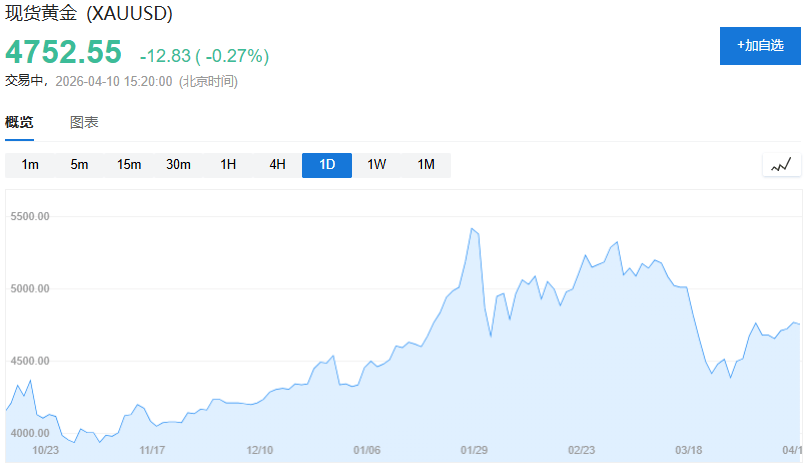The image size is (804, 463).
Task: Click the 现货黄金 (XAUUSD) title
Action: click(89, 14)
